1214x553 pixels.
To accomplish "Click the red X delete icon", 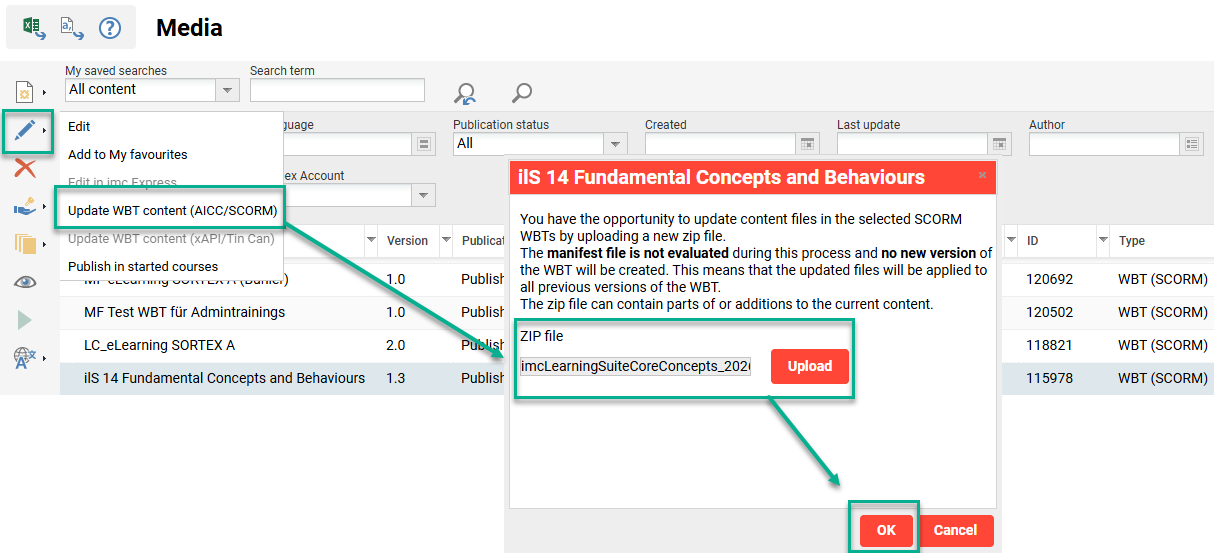I will click(x=25, y=168).
